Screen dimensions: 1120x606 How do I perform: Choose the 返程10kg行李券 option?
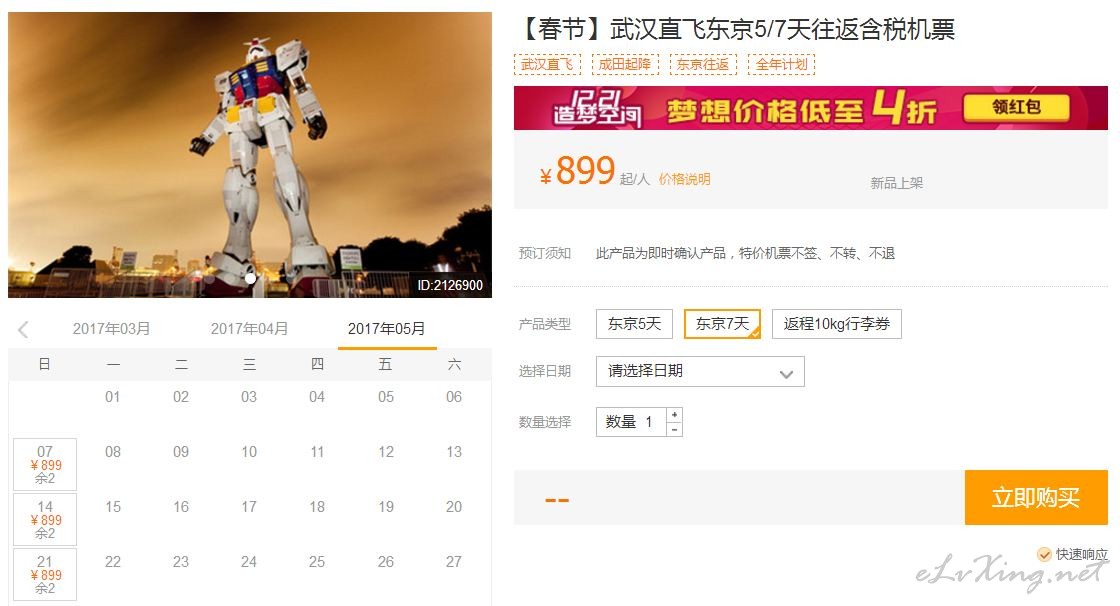click(x=836, y=324)
